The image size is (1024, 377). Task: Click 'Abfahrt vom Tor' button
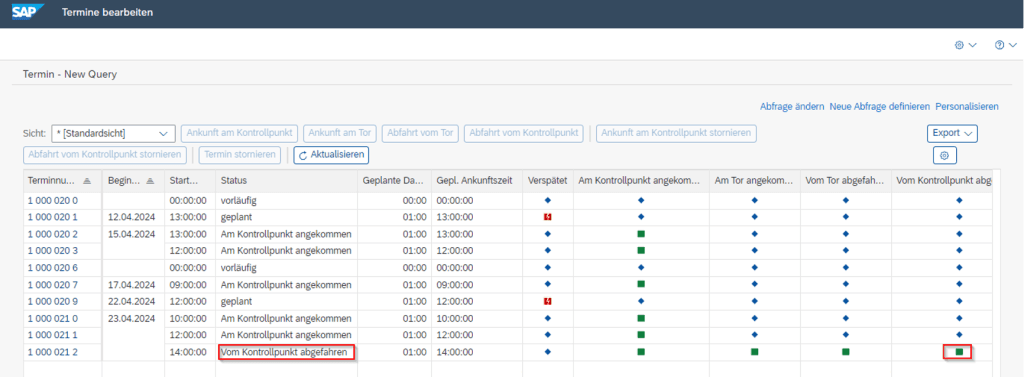(421, 133)
